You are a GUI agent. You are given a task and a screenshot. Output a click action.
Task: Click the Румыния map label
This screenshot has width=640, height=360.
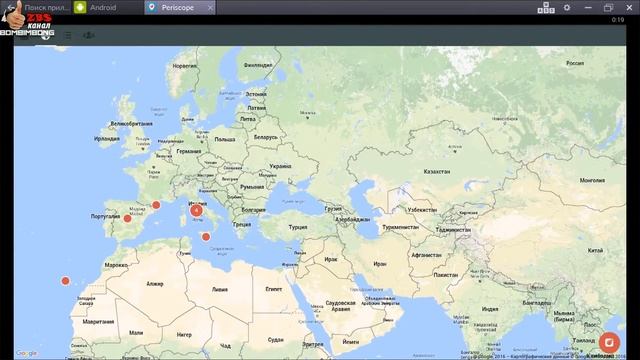(x=252, y=187)
